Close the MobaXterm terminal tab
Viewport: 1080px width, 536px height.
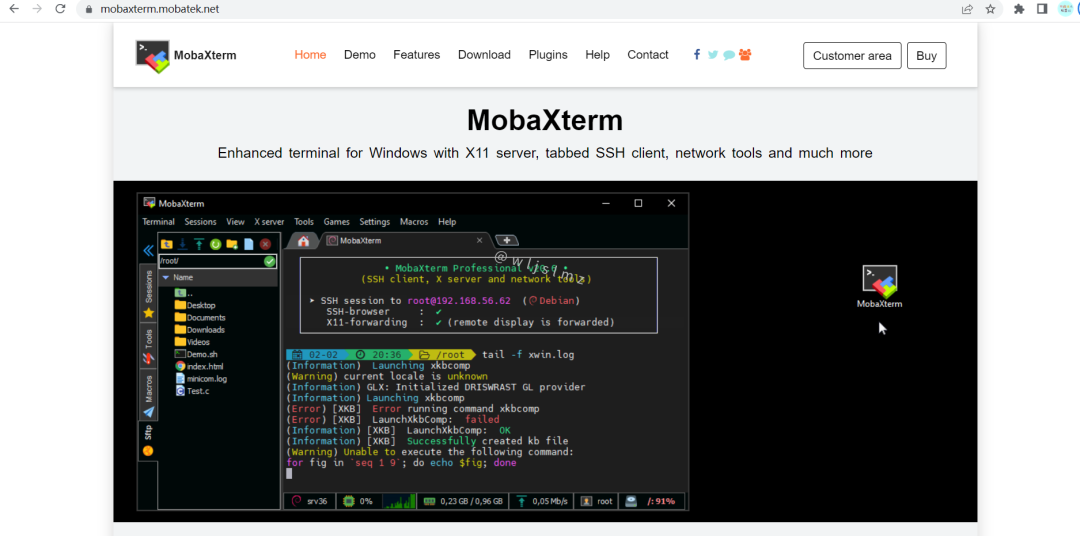click(x=480, y=240)
